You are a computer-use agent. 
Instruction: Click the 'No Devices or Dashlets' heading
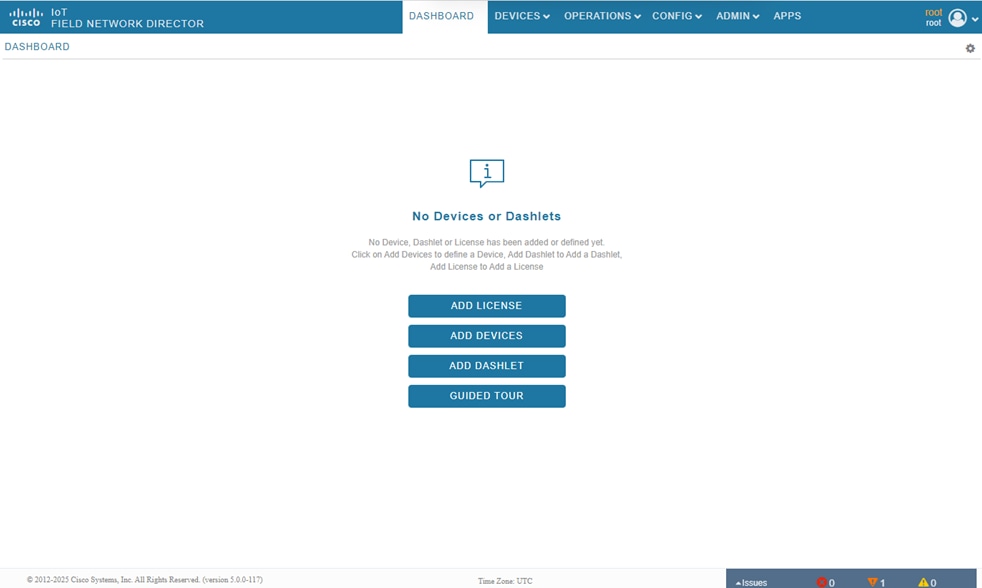click(x=487, y=216)
